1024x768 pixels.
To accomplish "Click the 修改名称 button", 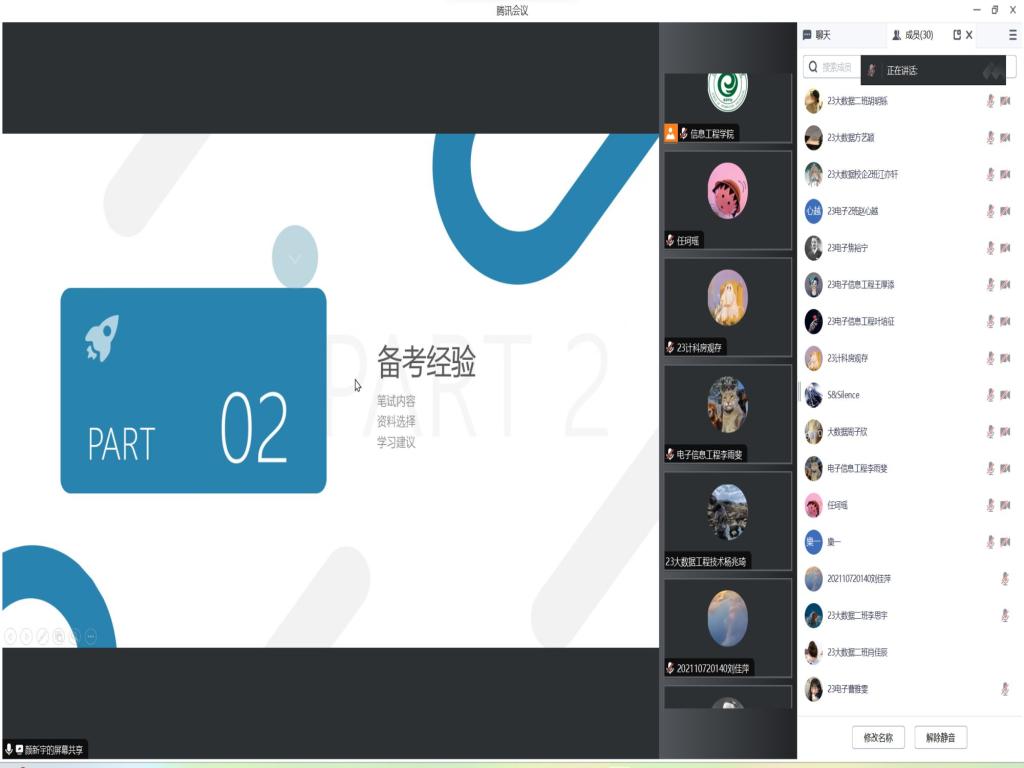I will pos(878,738).
